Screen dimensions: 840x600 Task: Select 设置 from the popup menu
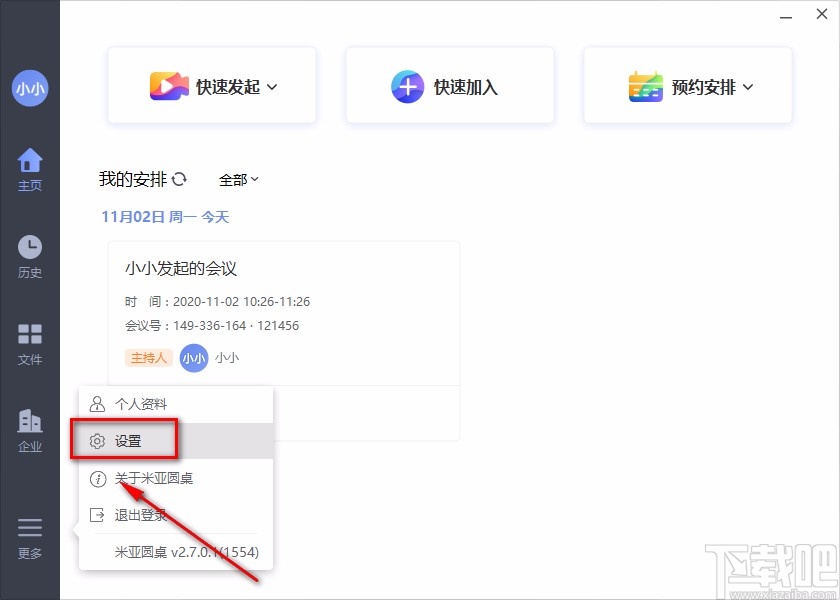coord(130,440)
